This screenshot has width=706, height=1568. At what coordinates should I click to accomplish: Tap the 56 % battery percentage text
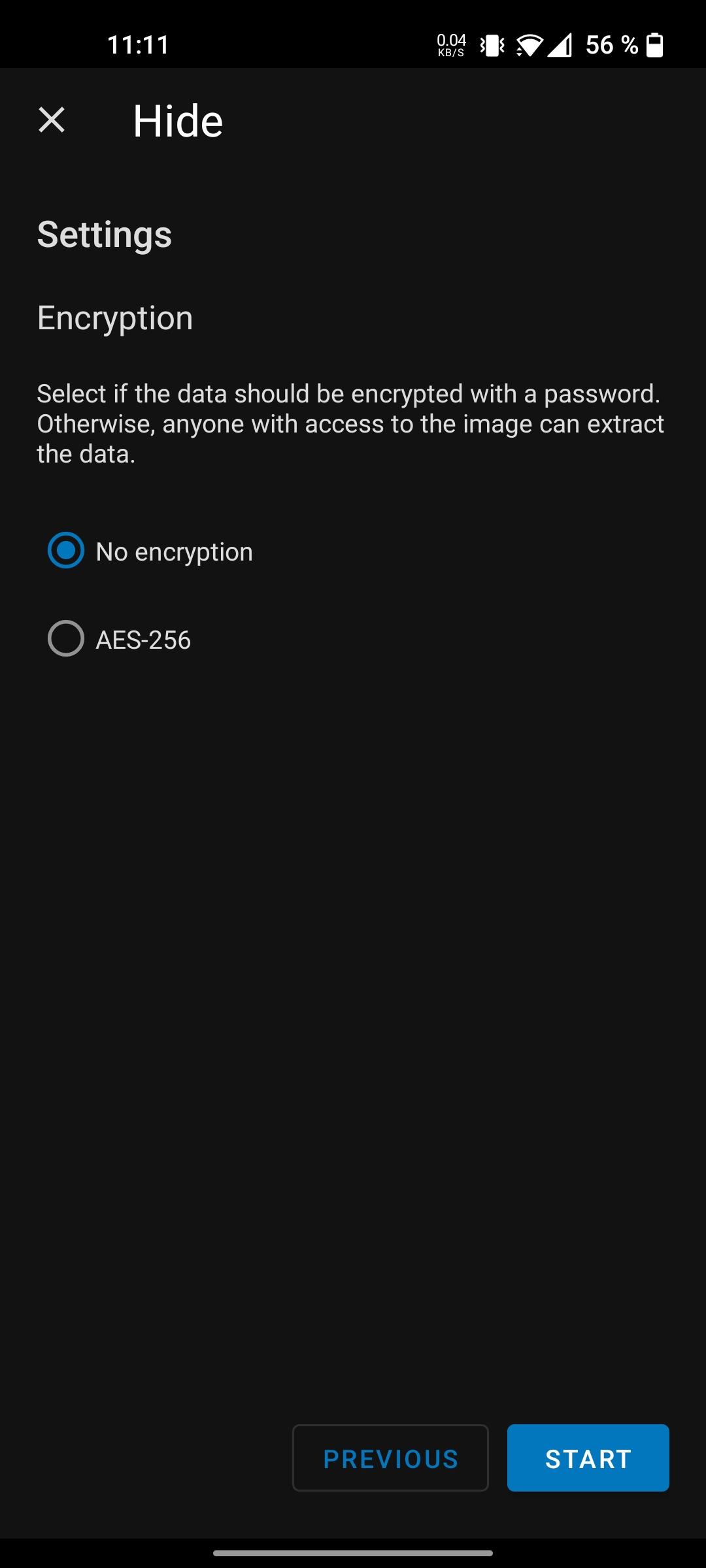pyautogui.click(x=612, y=45)
